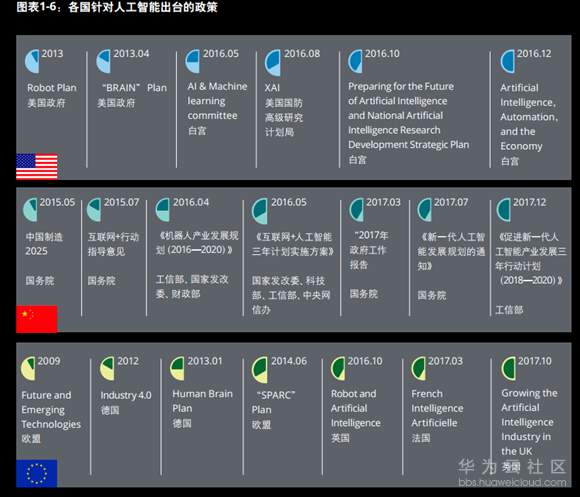
Task: Click the blue pie icon next to 2016.05
Action: 193,61
